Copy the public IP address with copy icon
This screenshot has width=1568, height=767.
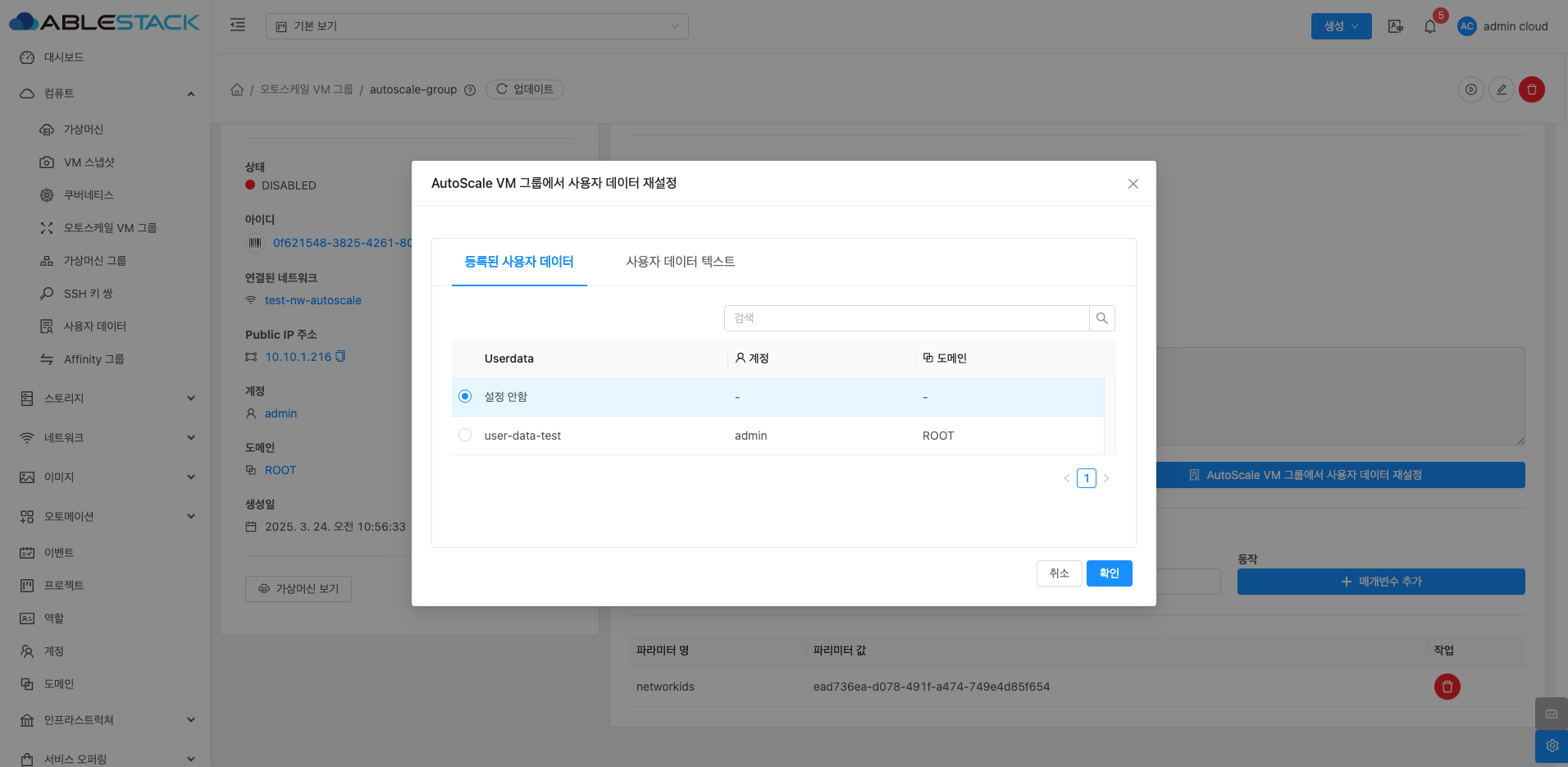click(341, 357)
